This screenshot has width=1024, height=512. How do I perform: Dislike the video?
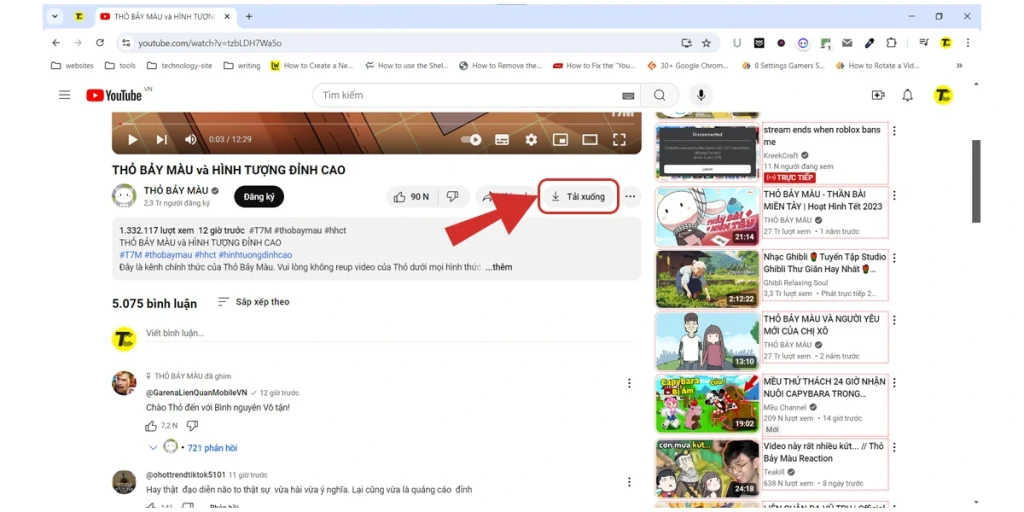click(x=453, y=197)
